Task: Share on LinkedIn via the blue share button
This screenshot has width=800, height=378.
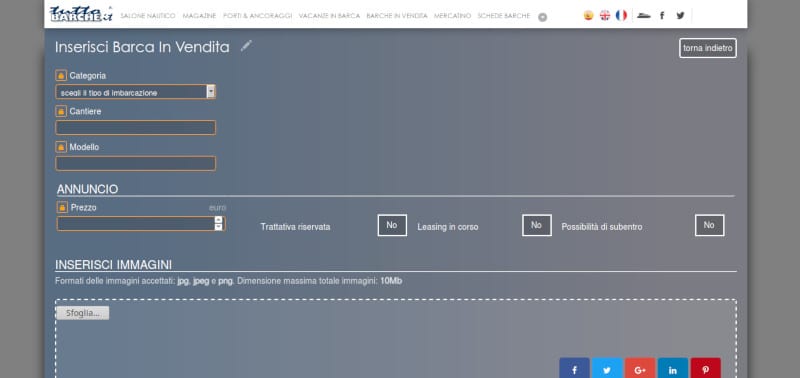Action: 672,368
